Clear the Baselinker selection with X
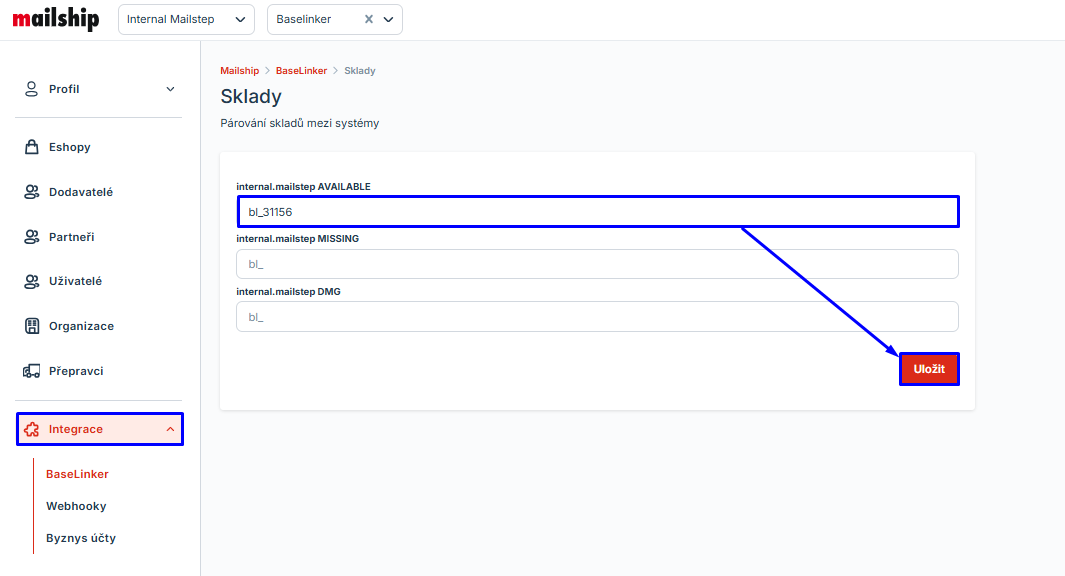This screenshot has width=1065, height=576. click(368, 19)
